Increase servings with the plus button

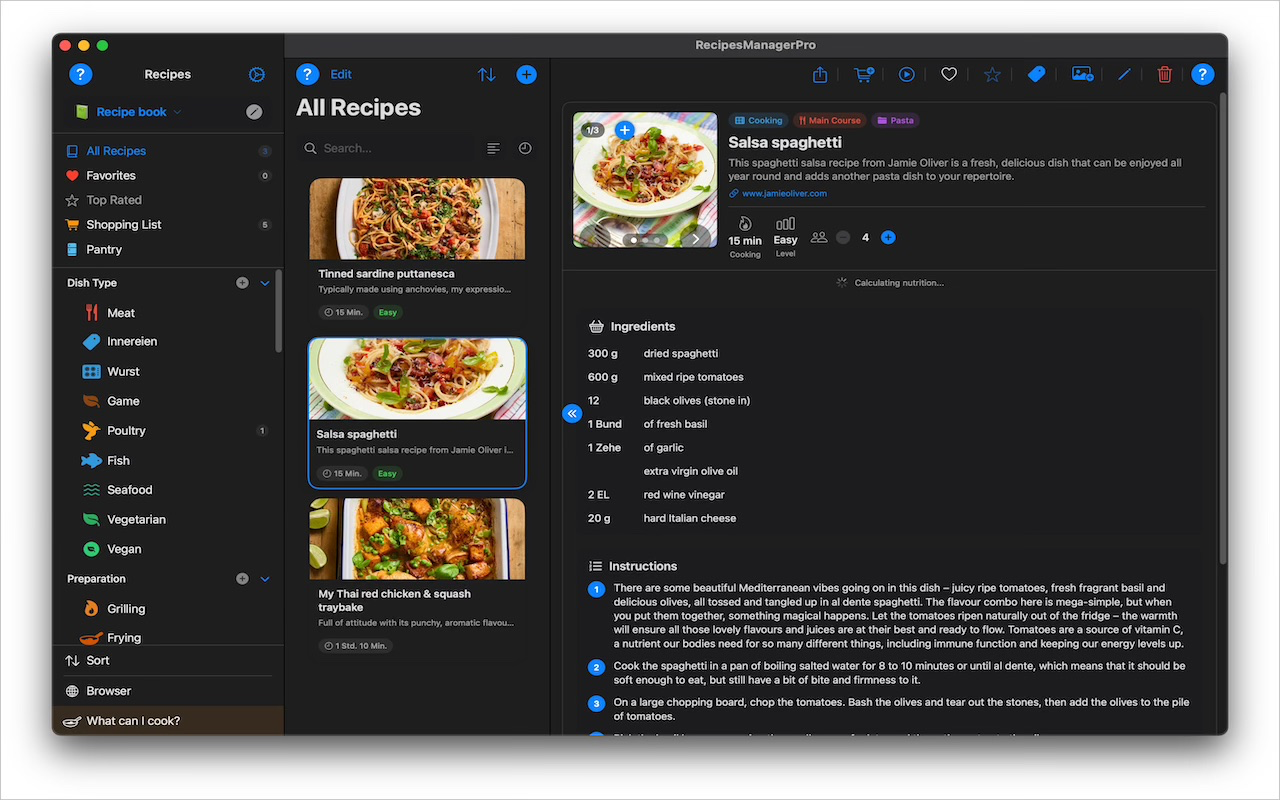pyautogui.click(x=888, y=237)
